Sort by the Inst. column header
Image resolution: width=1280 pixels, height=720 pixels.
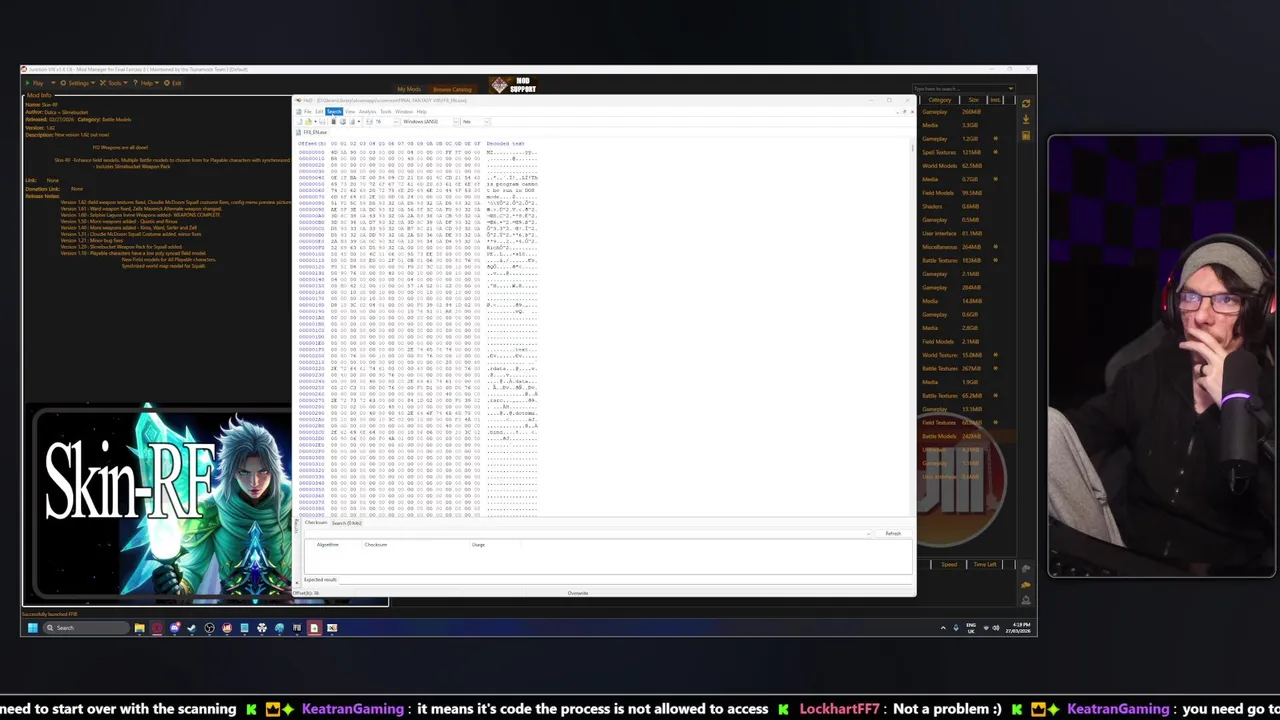click(995, 100)
